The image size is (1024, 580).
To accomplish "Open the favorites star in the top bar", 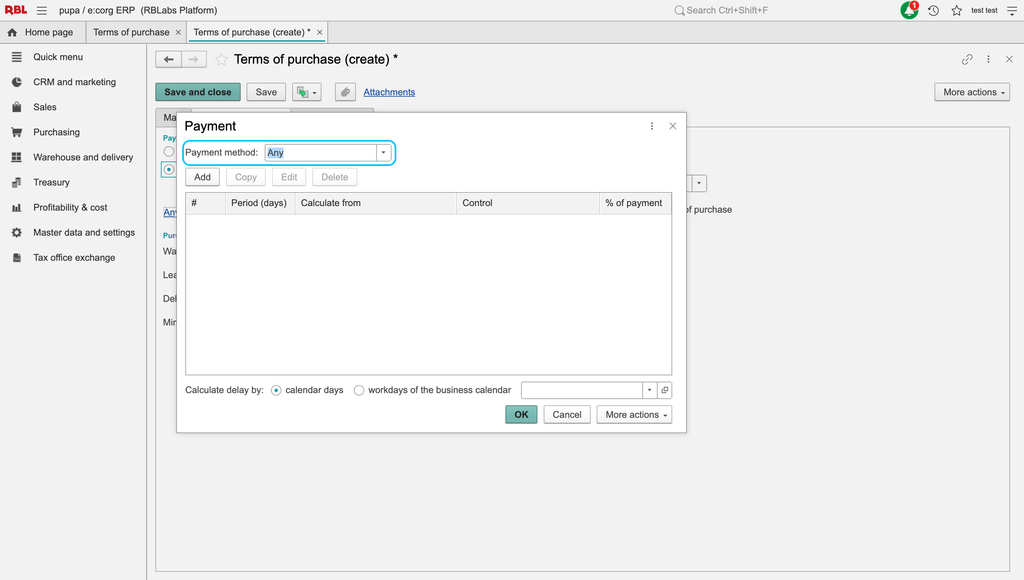I will (x=957, y=10).
